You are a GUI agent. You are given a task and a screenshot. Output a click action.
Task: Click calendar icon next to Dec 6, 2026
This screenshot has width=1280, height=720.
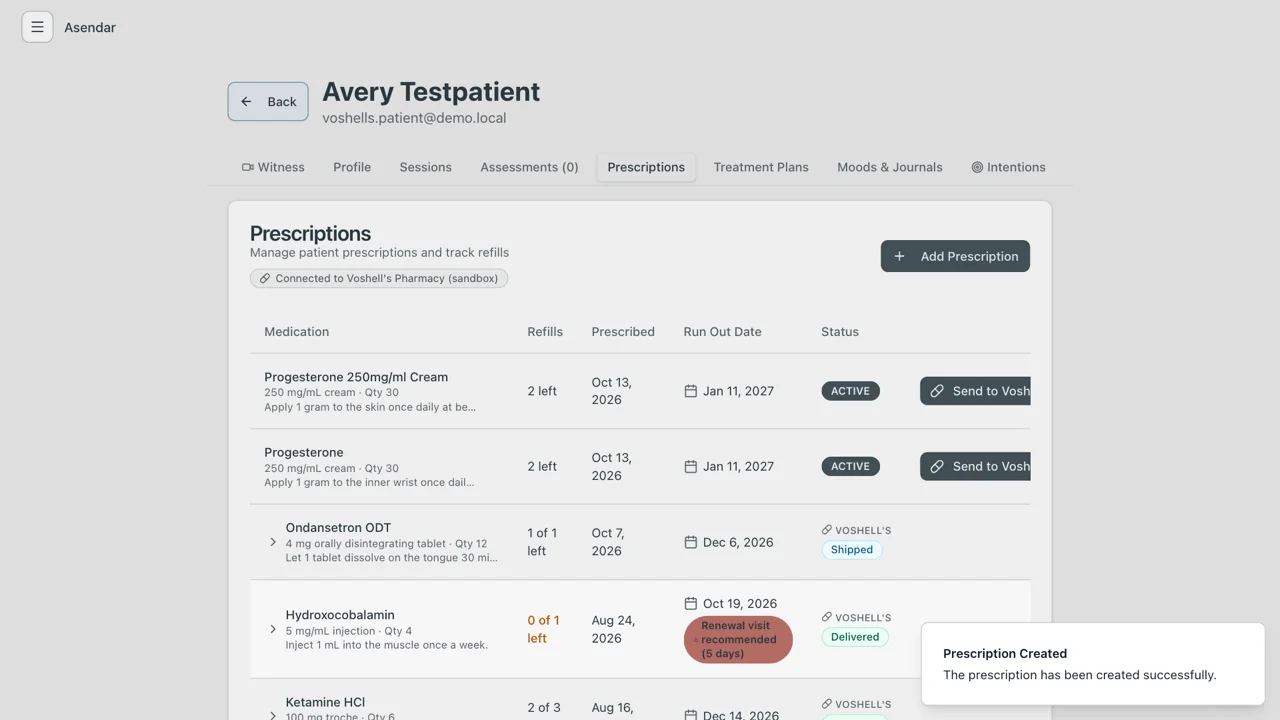point(690,542)
